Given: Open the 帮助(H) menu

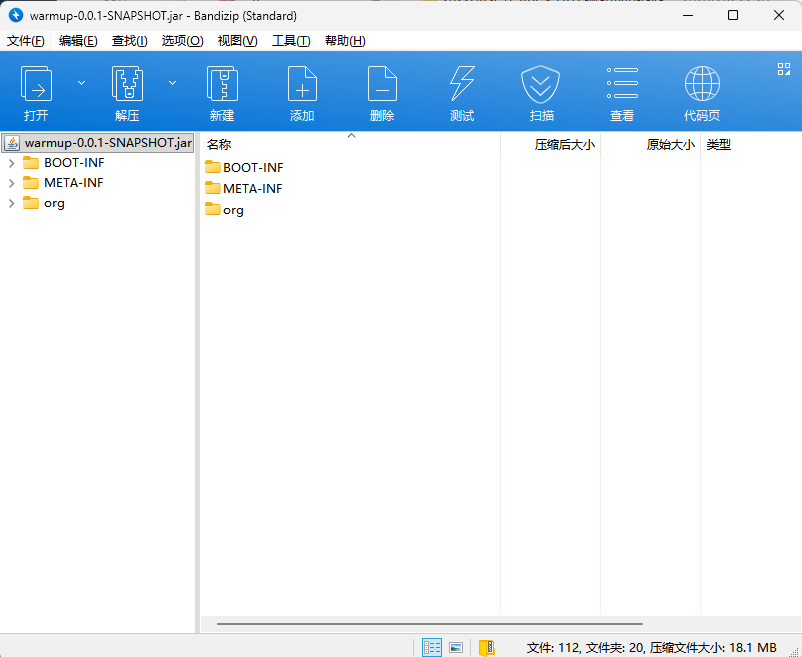Looking at the screenshot, I should coord(345,41).
